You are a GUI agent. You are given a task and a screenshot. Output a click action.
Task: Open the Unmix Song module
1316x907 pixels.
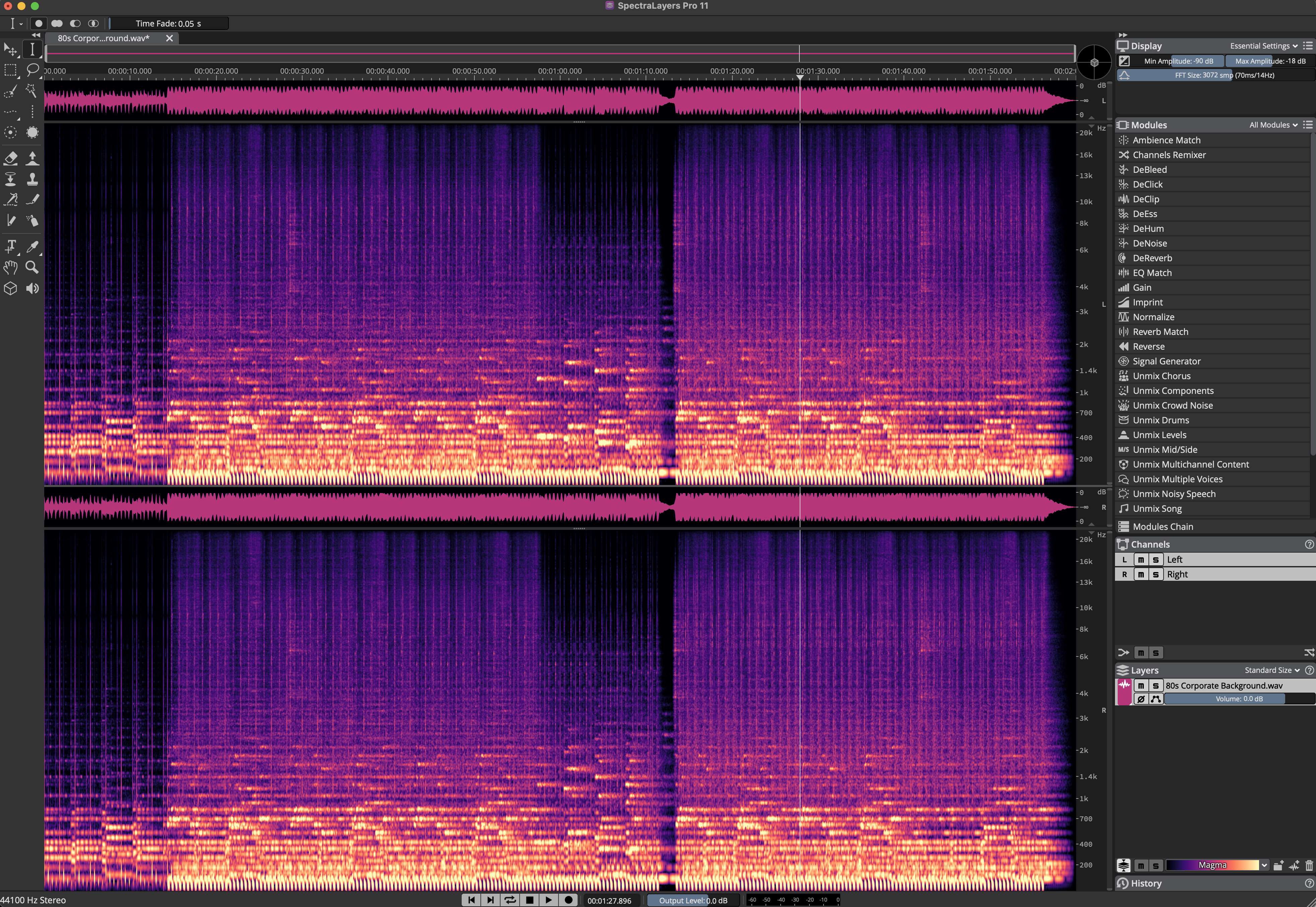[1157, 509]
